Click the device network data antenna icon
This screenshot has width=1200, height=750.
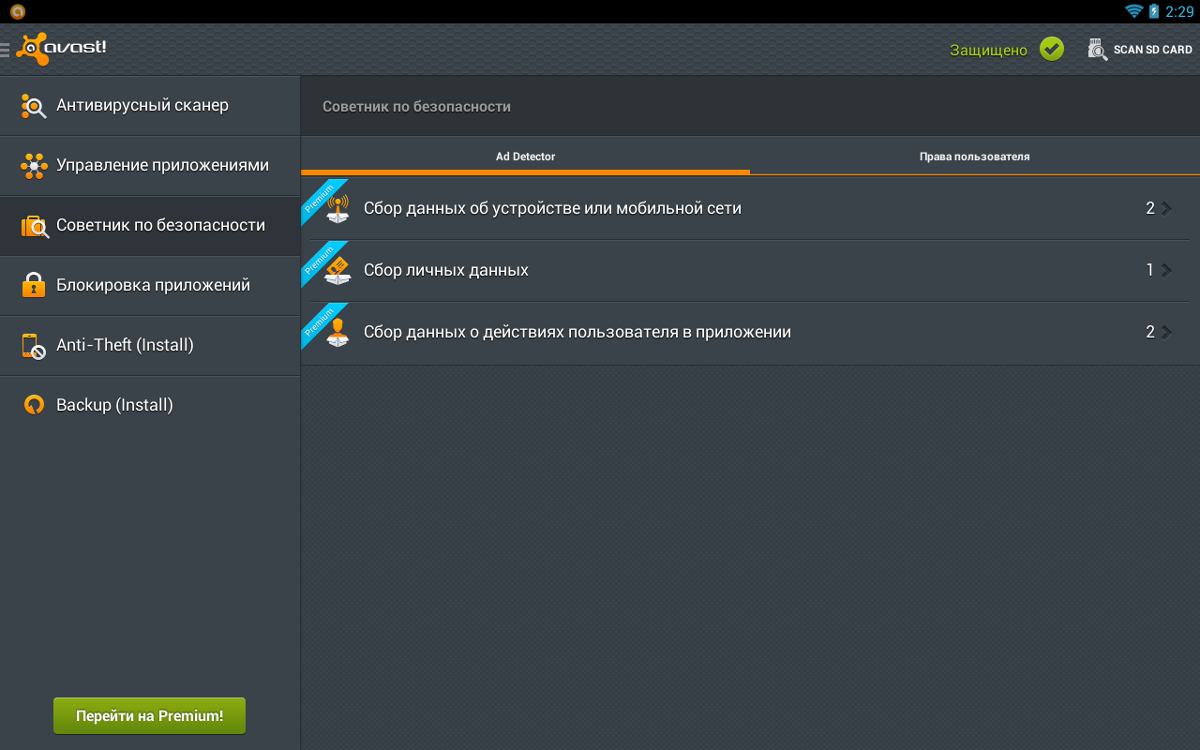coord(338,208)
